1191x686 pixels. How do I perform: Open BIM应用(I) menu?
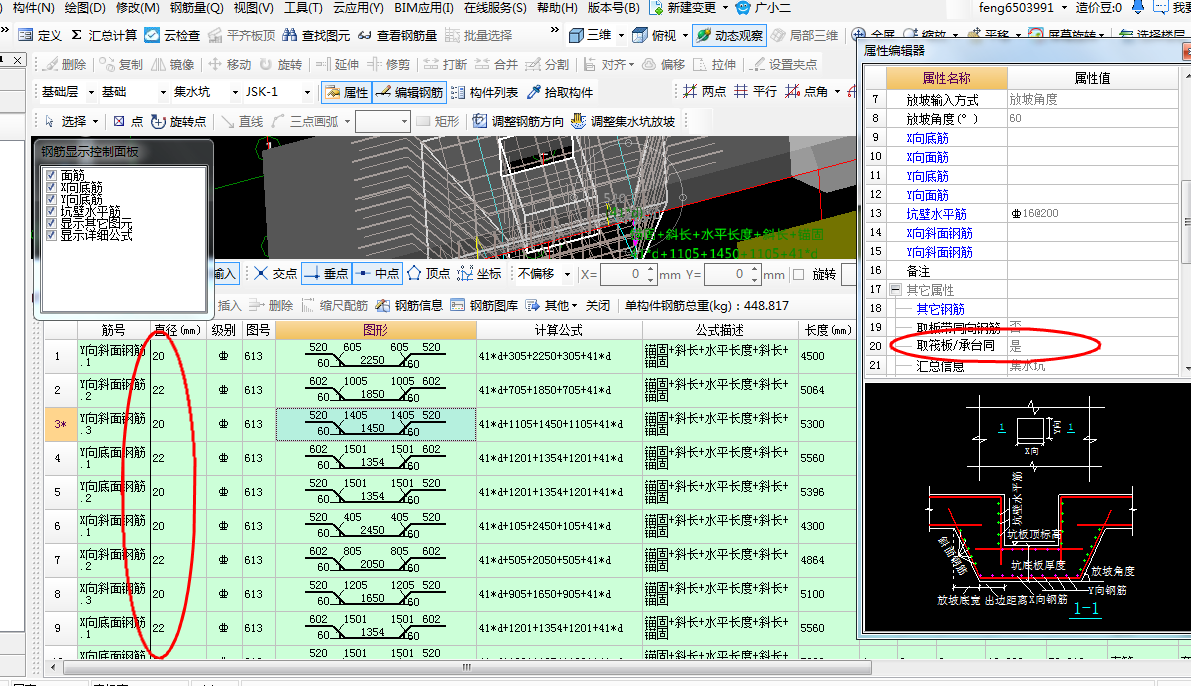pos(424,8)
